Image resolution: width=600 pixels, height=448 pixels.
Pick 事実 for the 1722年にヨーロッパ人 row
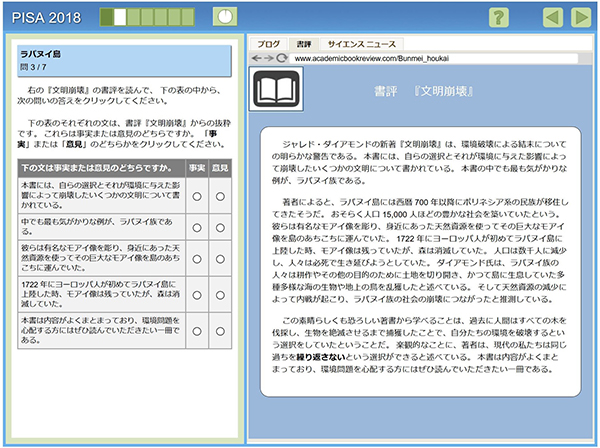coord(197,295)
